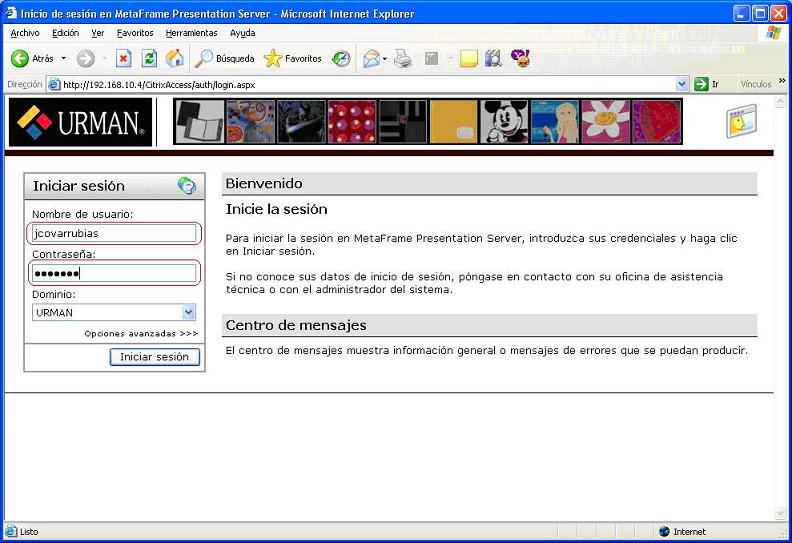Click the Mickey Mouse banner thumbnail

(x=504, y=122)
